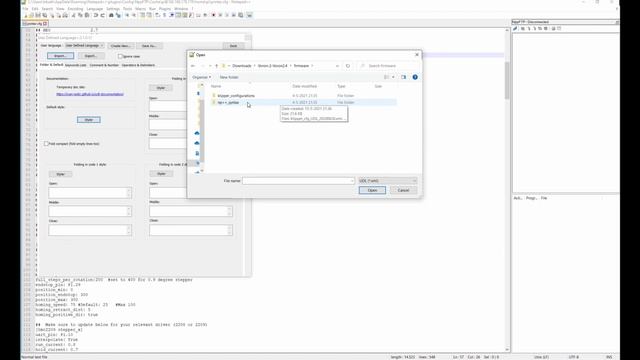Click the blue Help icon in Open dialog
This screenshot has height=360, width=640.
[x=415, y=77]
